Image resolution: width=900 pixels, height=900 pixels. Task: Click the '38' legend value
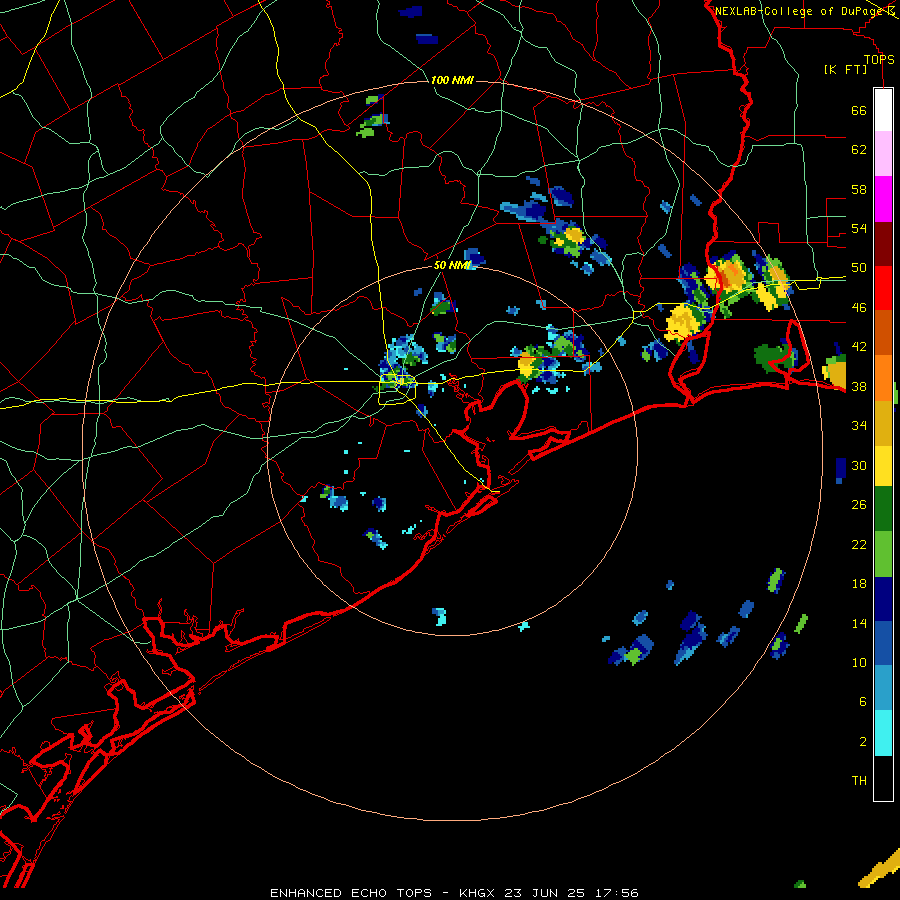pos(859,387)
